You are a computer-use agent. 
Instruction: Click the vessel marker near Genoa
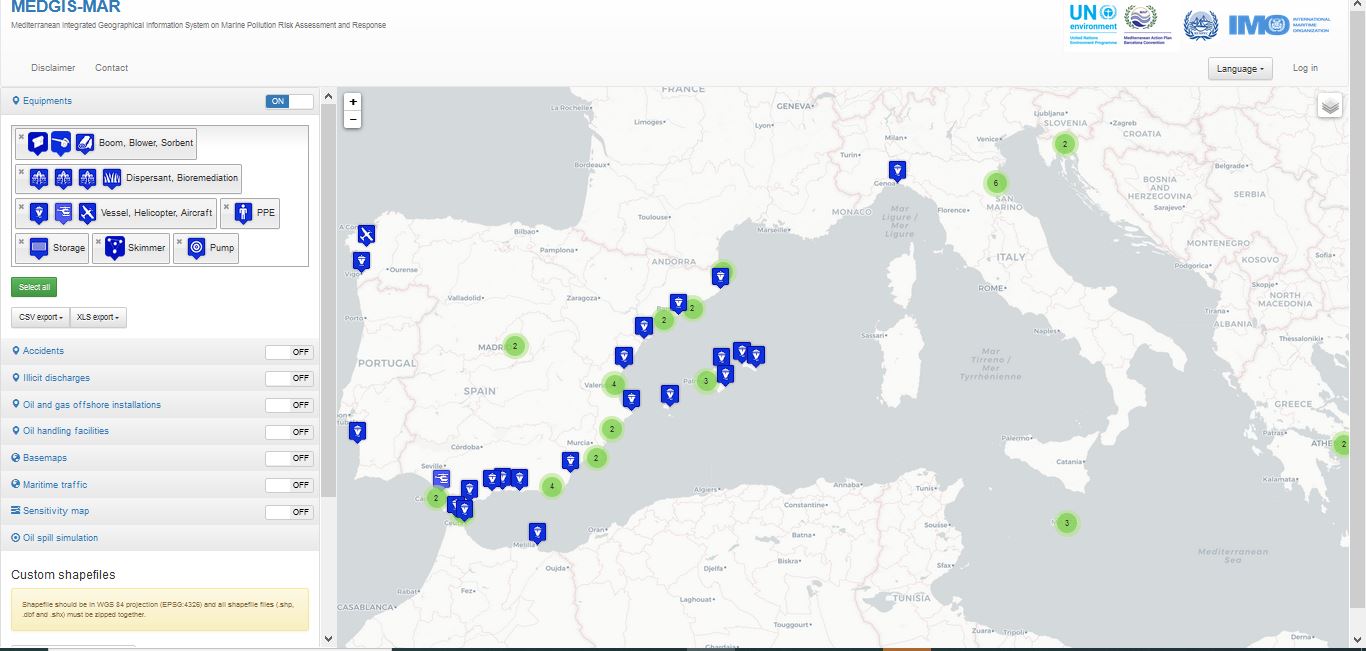point(897,170)
